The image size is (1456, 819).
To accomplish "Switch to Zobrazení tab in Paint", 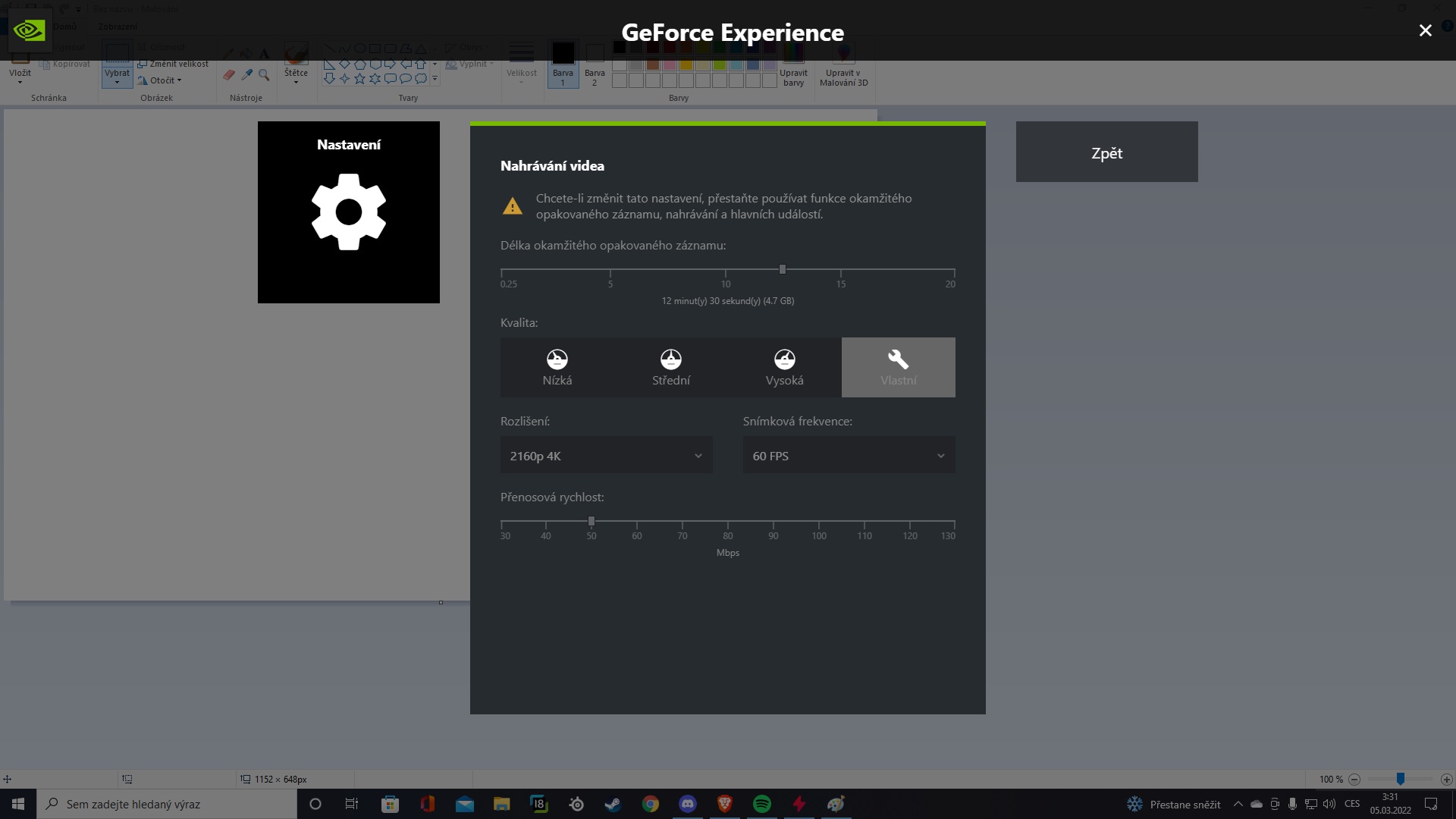I will click(118, 27).
